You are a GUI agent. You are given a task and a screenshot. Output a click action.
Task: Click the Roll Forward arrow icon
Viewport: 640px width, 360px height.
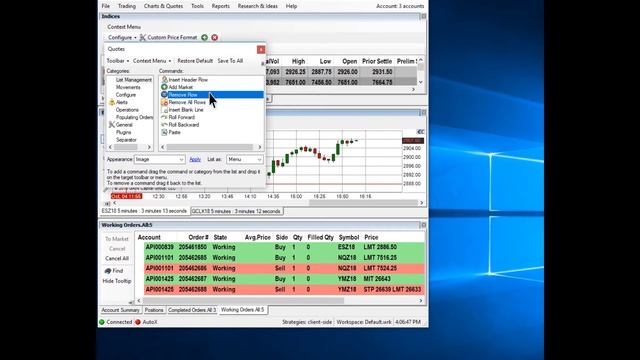164,117
